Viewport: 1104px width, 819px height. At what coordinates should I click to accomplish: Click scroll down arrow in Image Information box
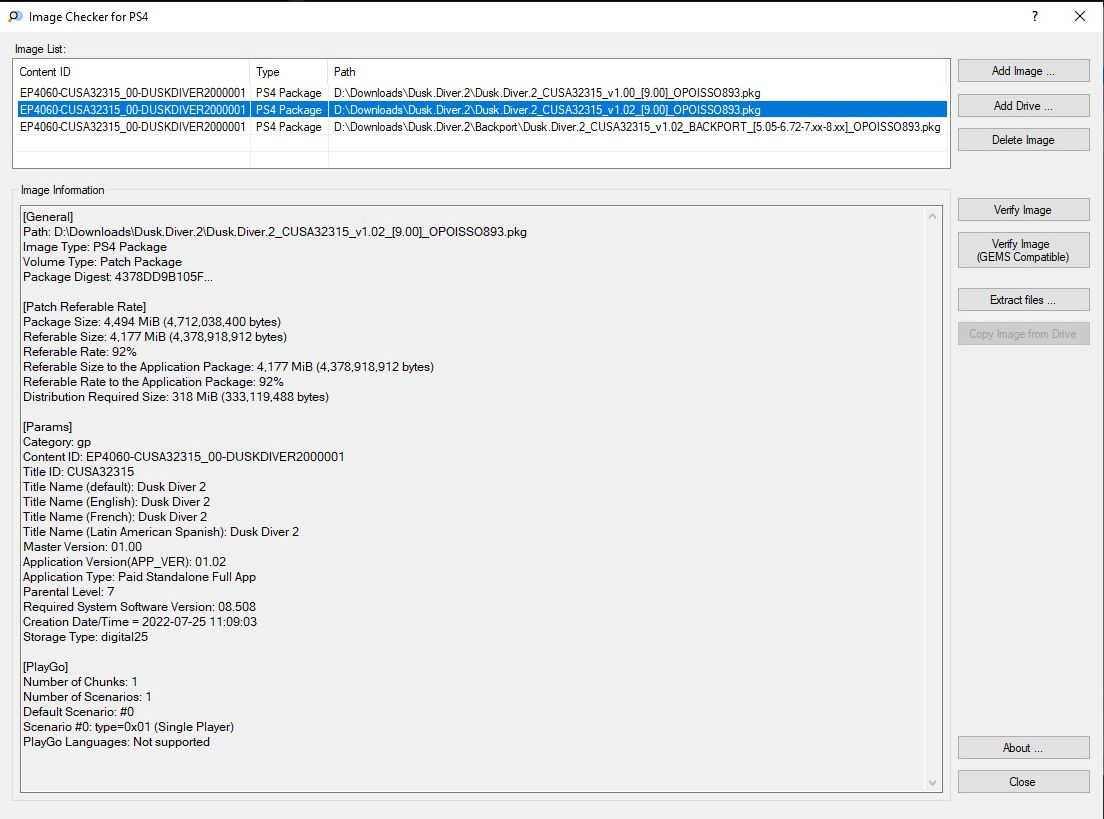click(932, 782)
